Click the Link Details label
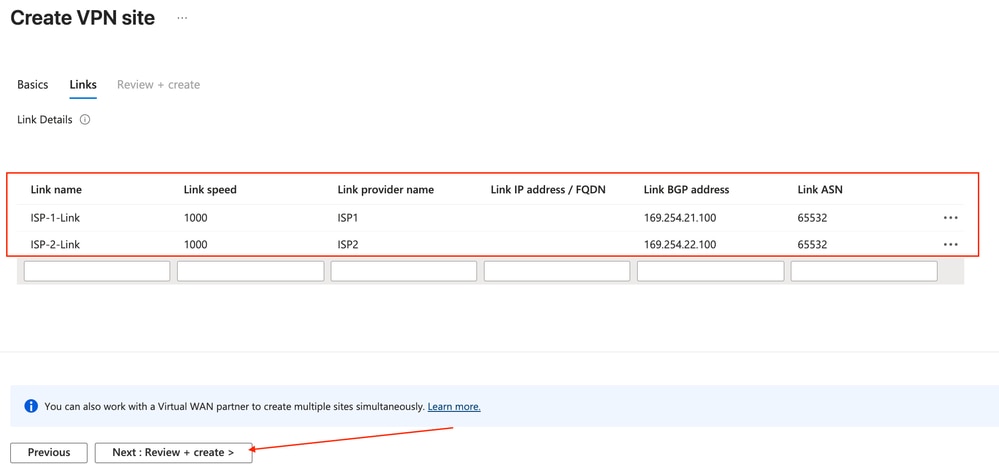This screenshot has width=999, height=476. tap(45, 119)
